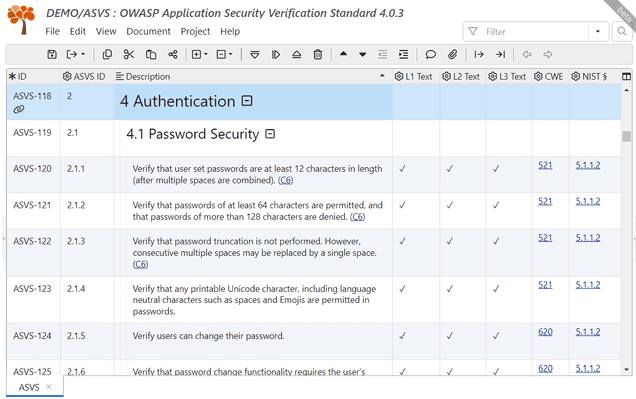This screenshot has height=399, width=636.
Task: Click the increase indent icon
Action: click(404, 54)
